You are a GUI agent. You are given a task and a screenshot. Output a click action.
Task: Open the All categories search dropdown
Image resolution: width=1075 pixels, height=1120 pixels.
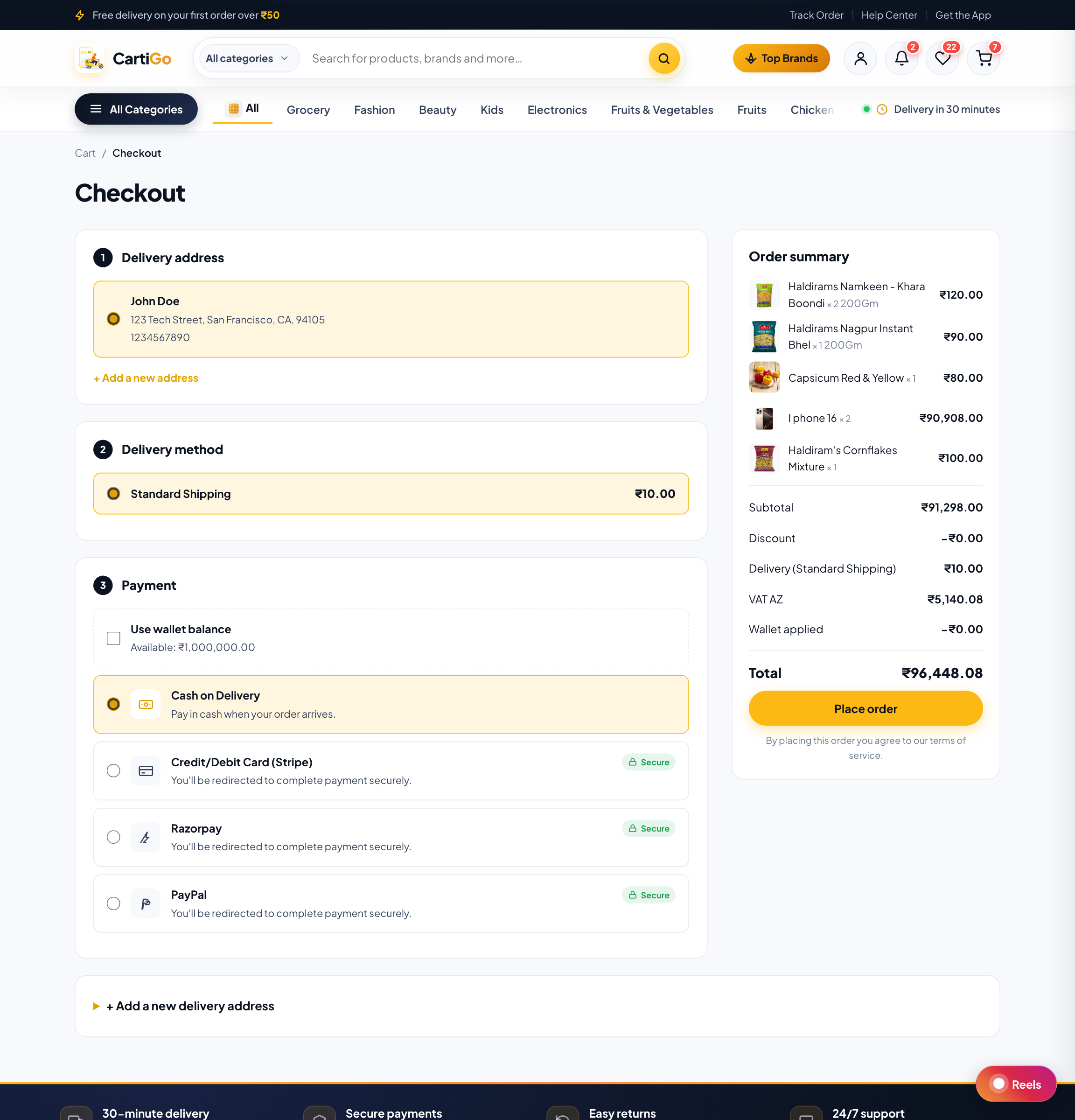(x=249, y=58)
